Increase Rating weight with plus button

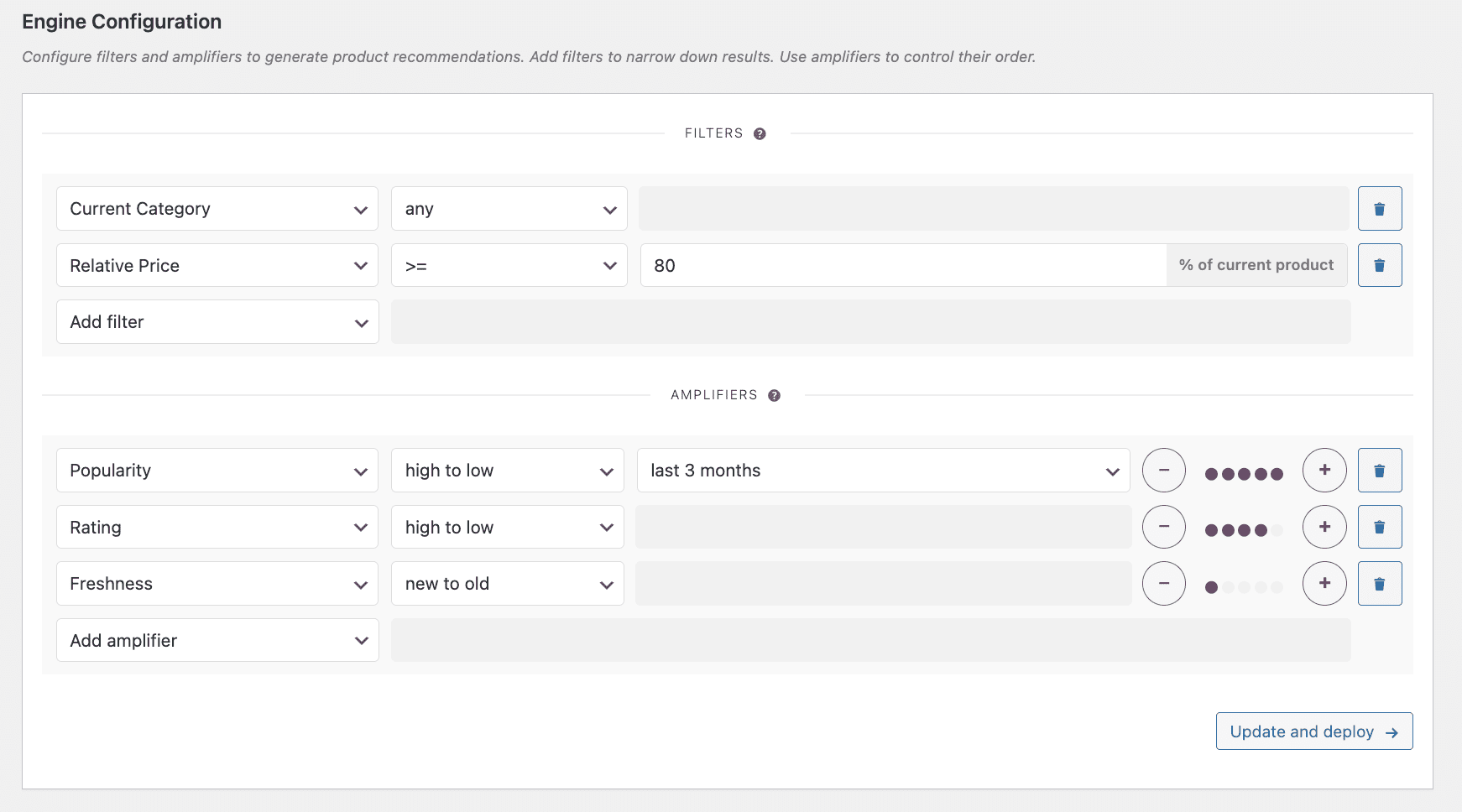(x=1324, y=527)
